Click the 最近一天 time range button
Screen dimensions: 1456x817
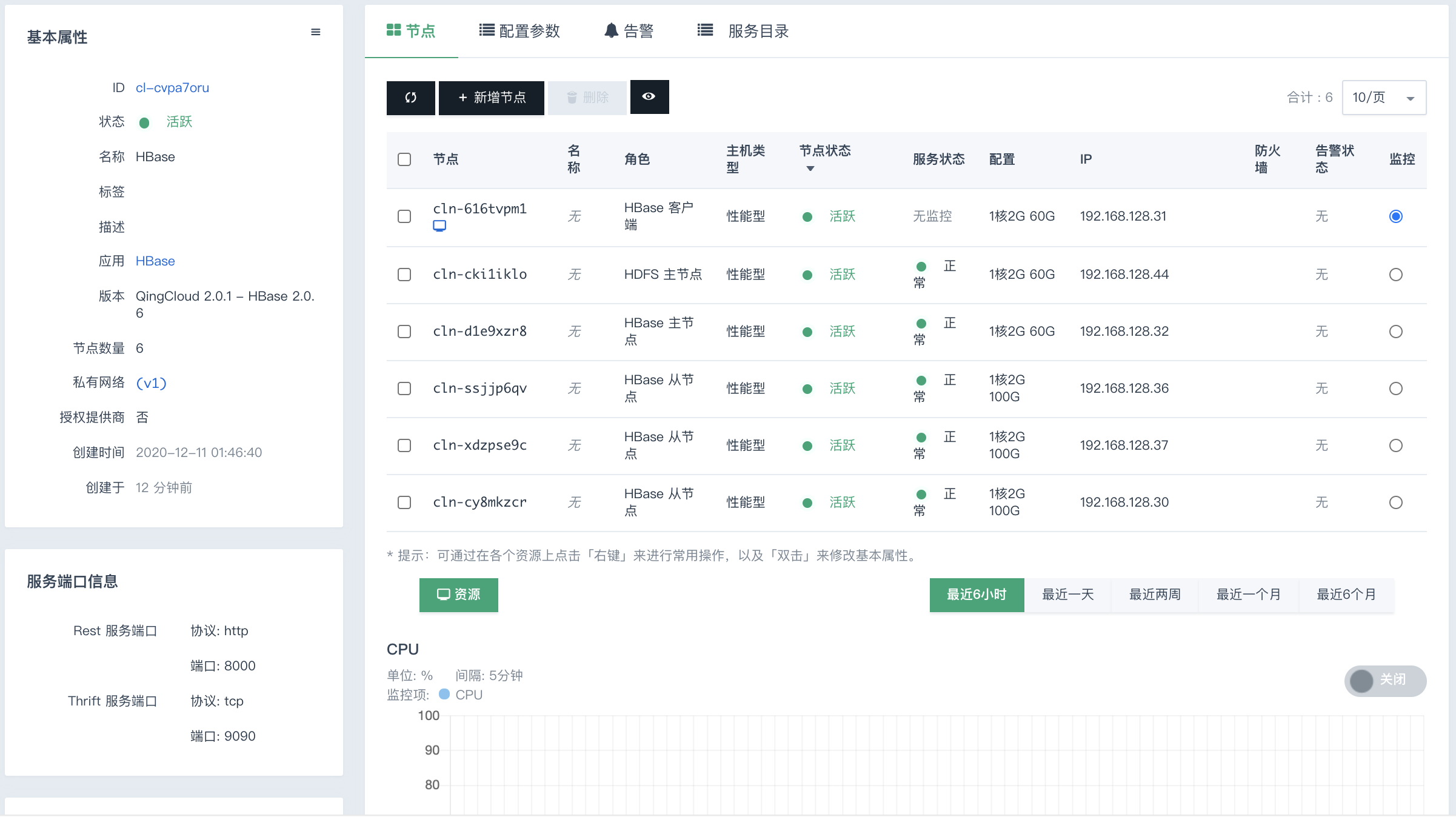click(1067, 594)
